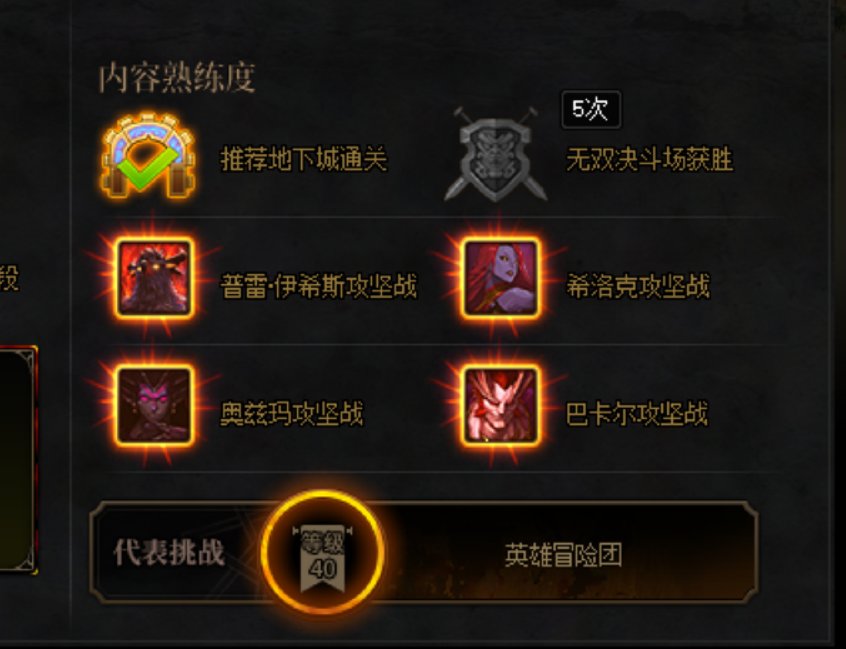Click the 推荐地下城通关 label
Screen dimensions: 846x649
coord(304,159)
